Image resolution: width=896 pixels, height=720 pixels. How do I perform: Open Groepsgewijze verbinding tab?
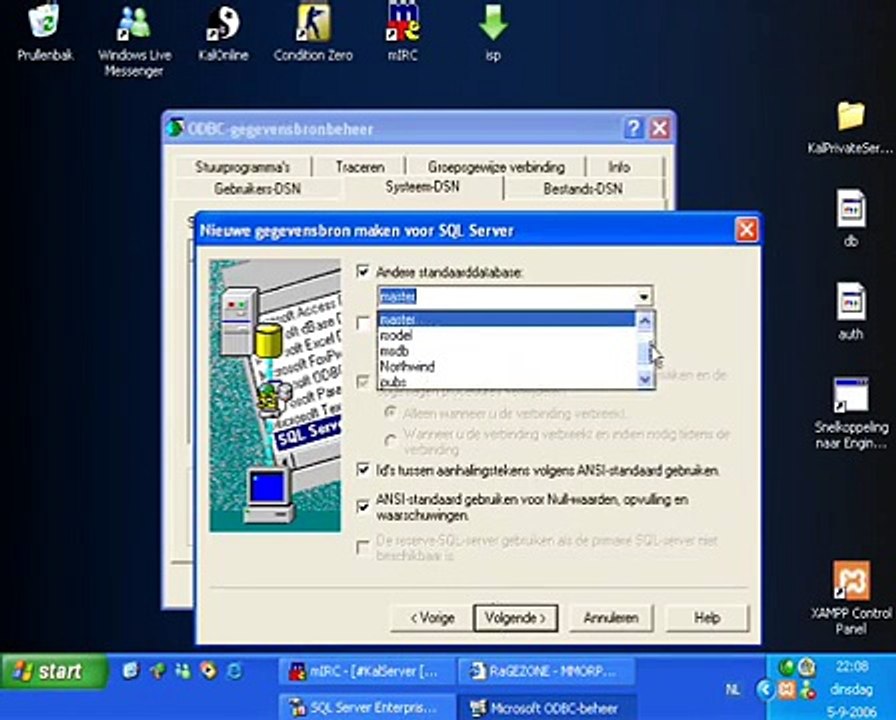[x=496, y=167]
